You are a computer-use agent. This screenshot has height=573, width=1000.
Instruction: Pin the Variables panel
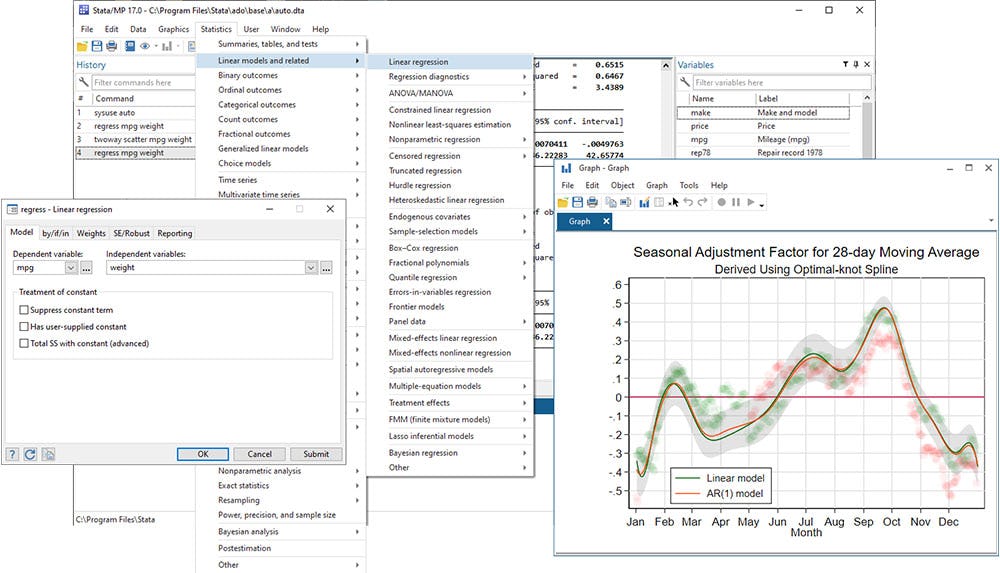click(x=856, y=64)
